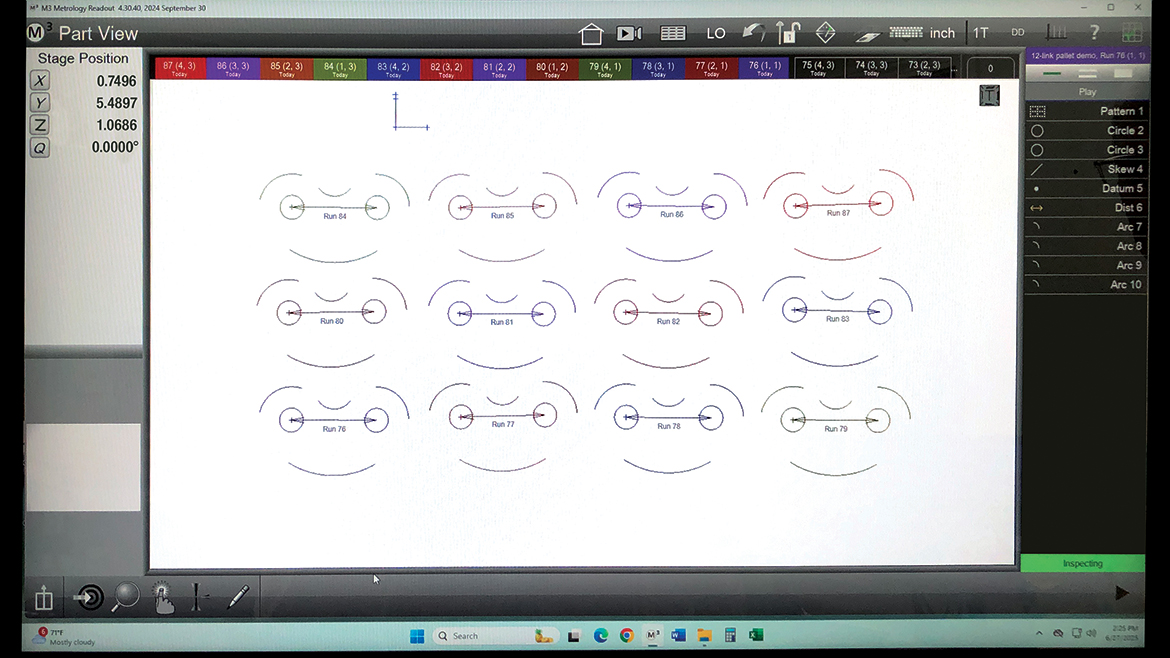Click the play arrow at bottom right

[1121, 593]
